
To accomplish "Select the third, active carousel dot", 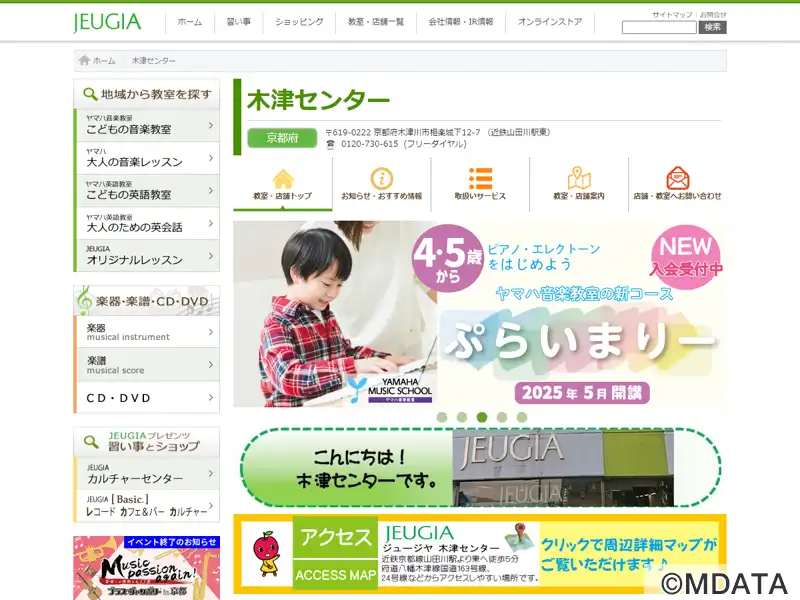I will click(482, 417).
